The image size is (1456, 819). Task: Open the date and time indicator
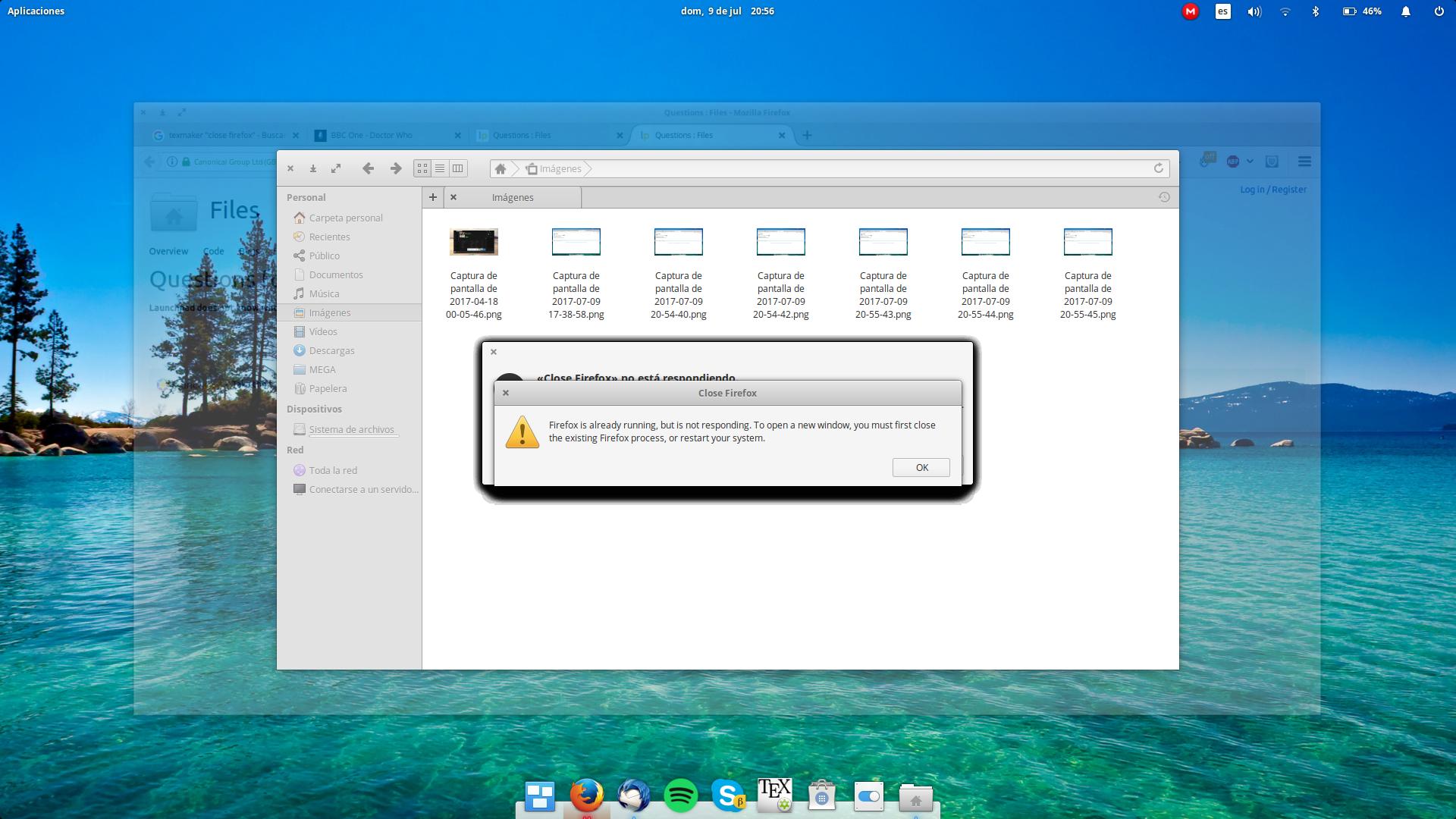[727, 11]
